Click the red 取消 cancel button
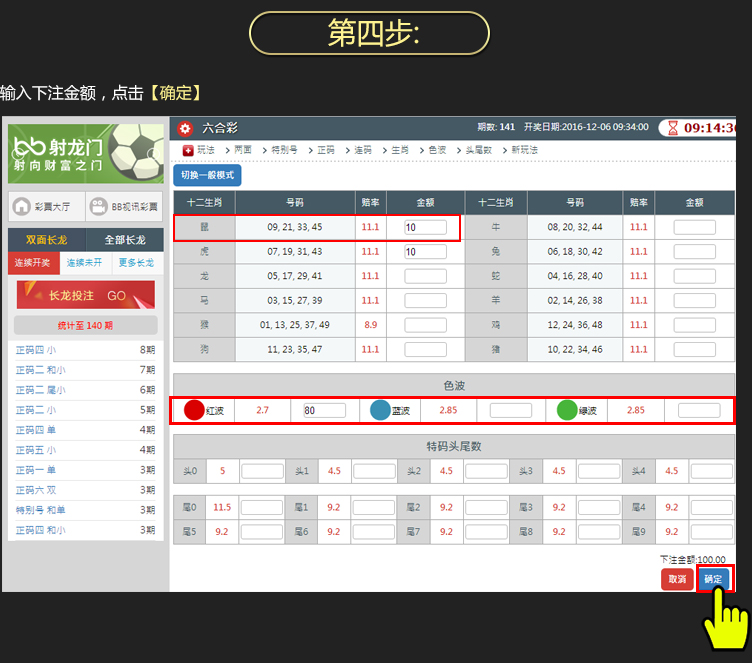Image resolution: width=752 pixels, height=663 pixels. coord(677,579)
